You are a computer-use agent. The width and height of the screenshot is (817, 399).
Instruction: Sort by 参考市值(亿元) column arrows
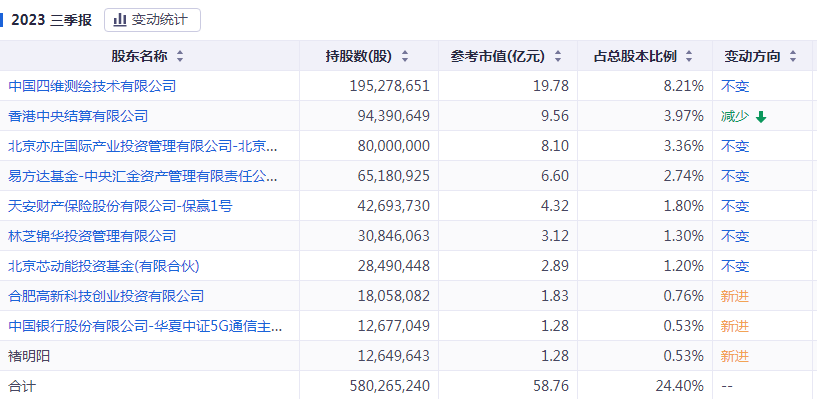coord(558,57)
